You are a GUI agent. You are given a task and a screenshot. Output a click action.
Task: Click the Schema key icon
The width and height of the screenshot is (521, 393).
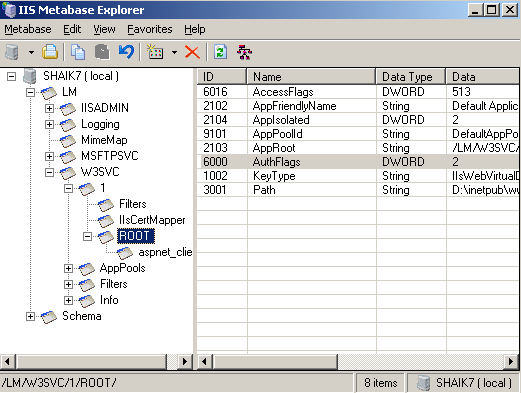click(x=49, y=316)
